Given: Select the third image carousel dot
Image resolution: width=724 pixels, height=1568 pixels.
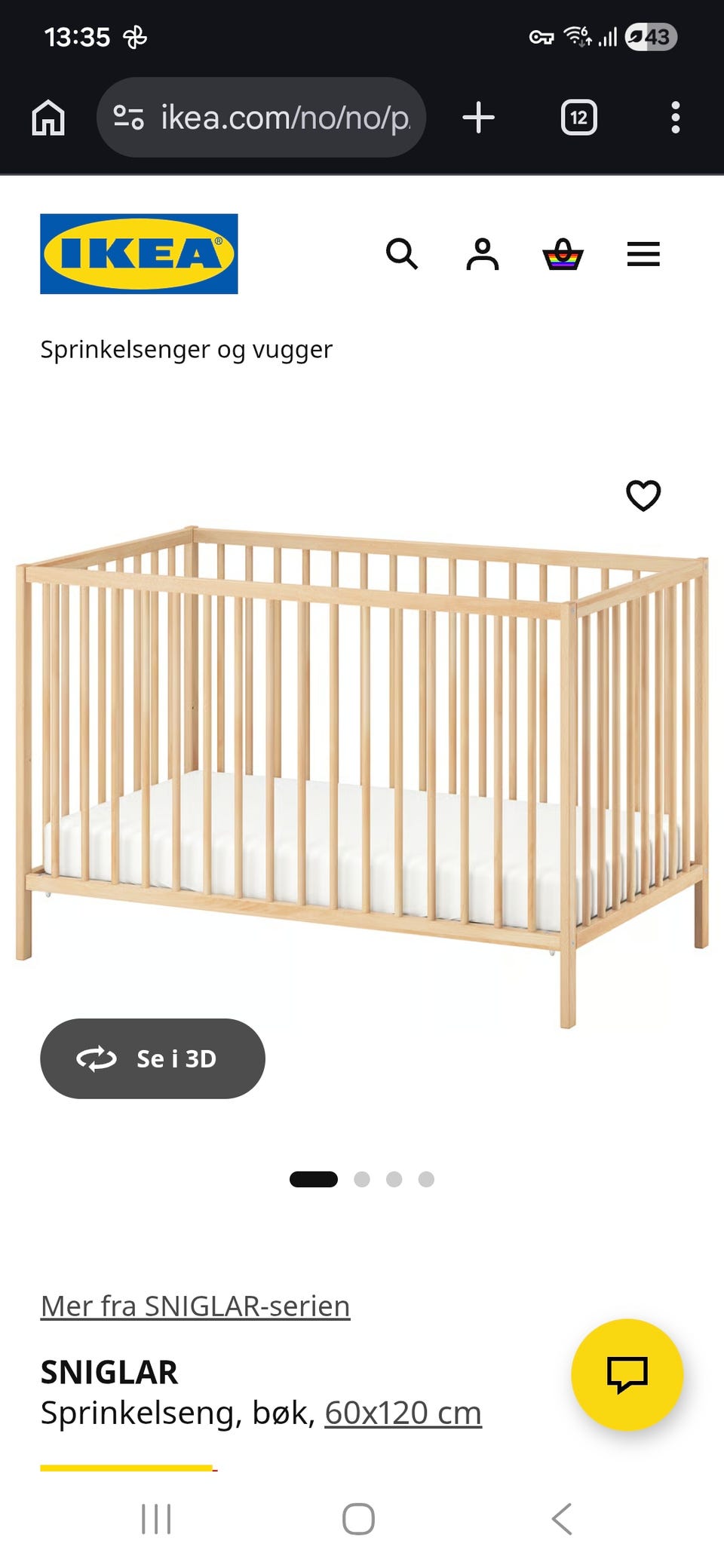Looking at the screenshot, I should click(x=394, y=1179).
